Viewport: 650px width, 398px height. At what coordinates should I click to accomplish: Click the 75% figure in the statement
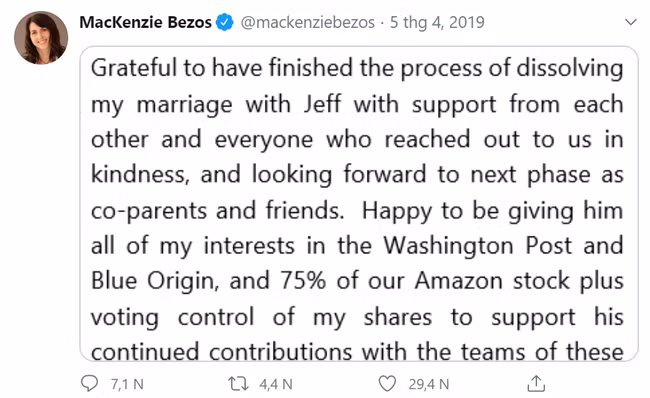coord(303,281)
